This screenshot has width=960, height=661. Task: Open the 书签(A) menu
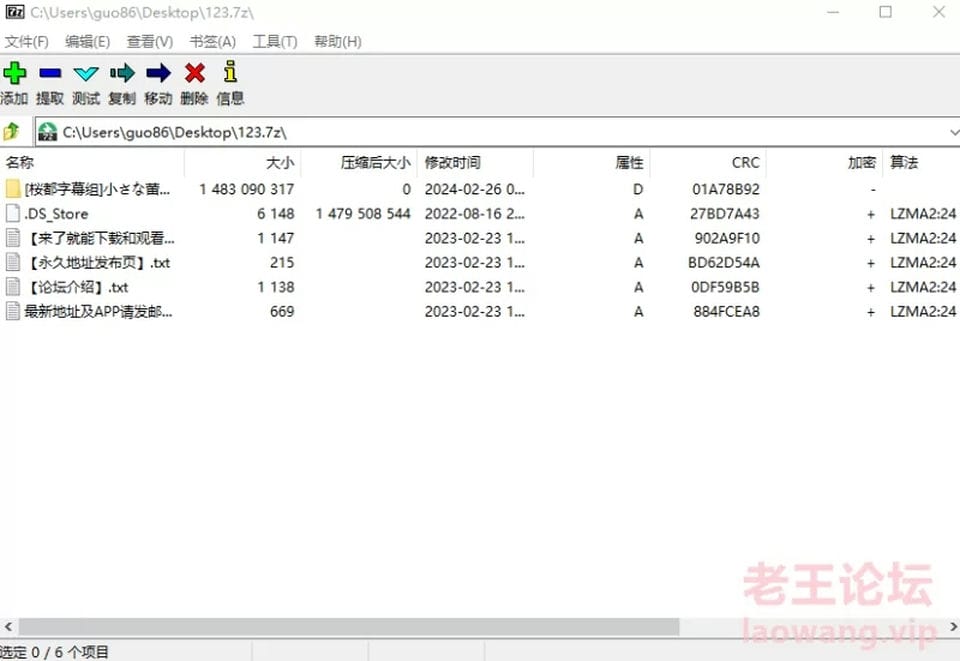pos(212,42)
